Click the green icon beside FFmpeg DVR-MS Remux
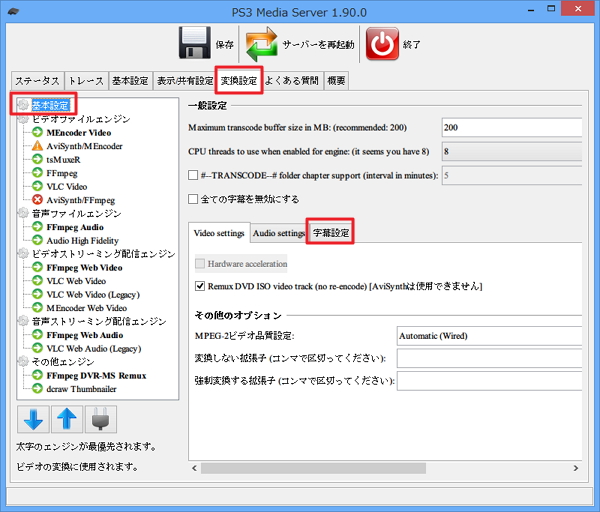This screenshot has height=512, width=600. tap(37, 375)
